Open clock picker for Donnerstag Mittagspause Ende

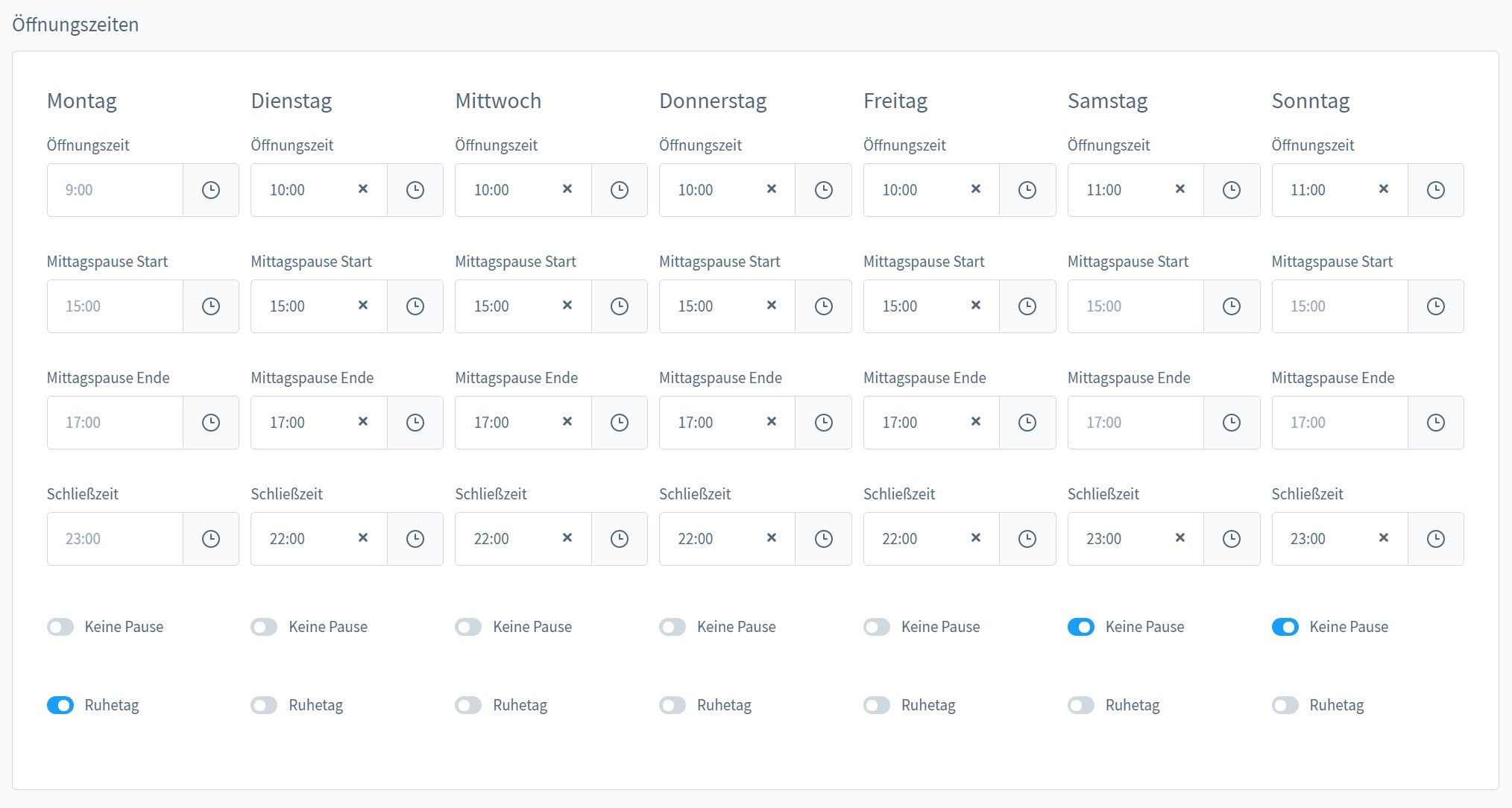824,423
